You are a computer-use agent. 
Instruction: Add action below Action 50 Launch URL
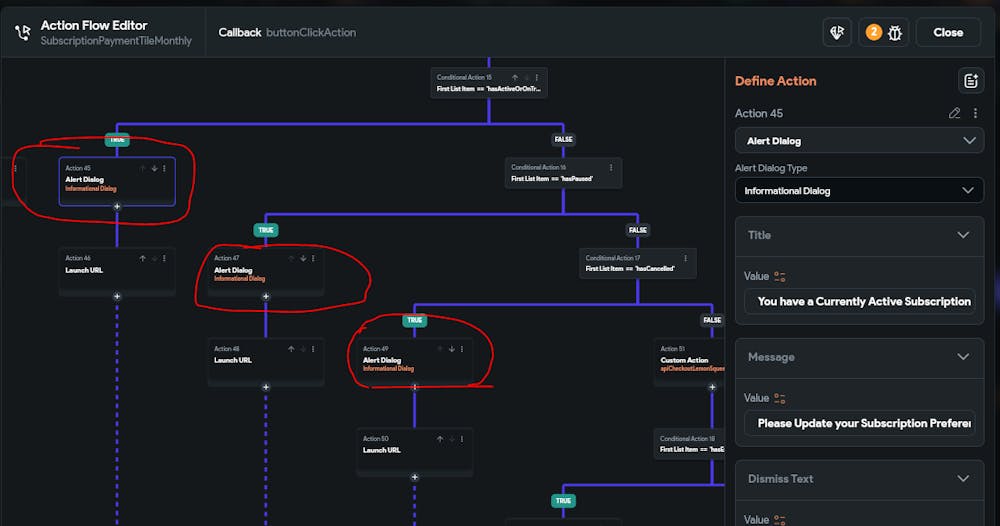[415, 477]
